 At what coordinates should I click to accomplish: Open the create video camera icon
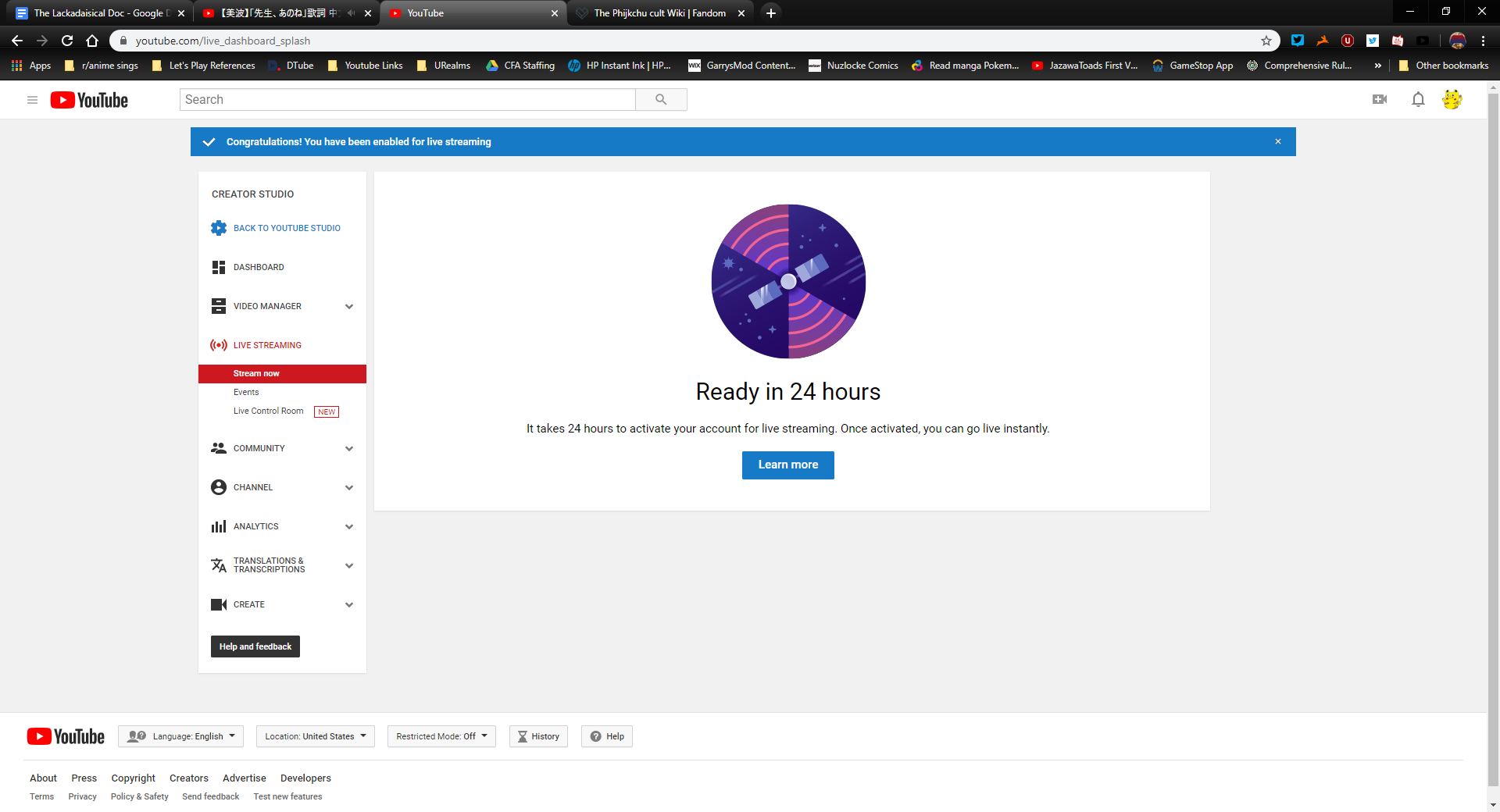pos(1380,99)
